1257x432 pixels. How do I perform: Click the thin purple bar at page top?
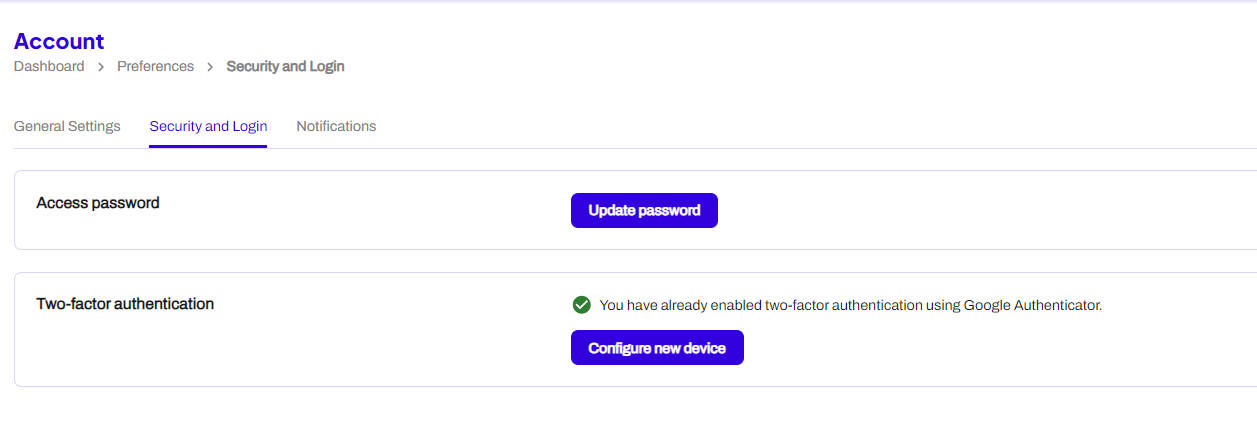(x=628, y=1)
